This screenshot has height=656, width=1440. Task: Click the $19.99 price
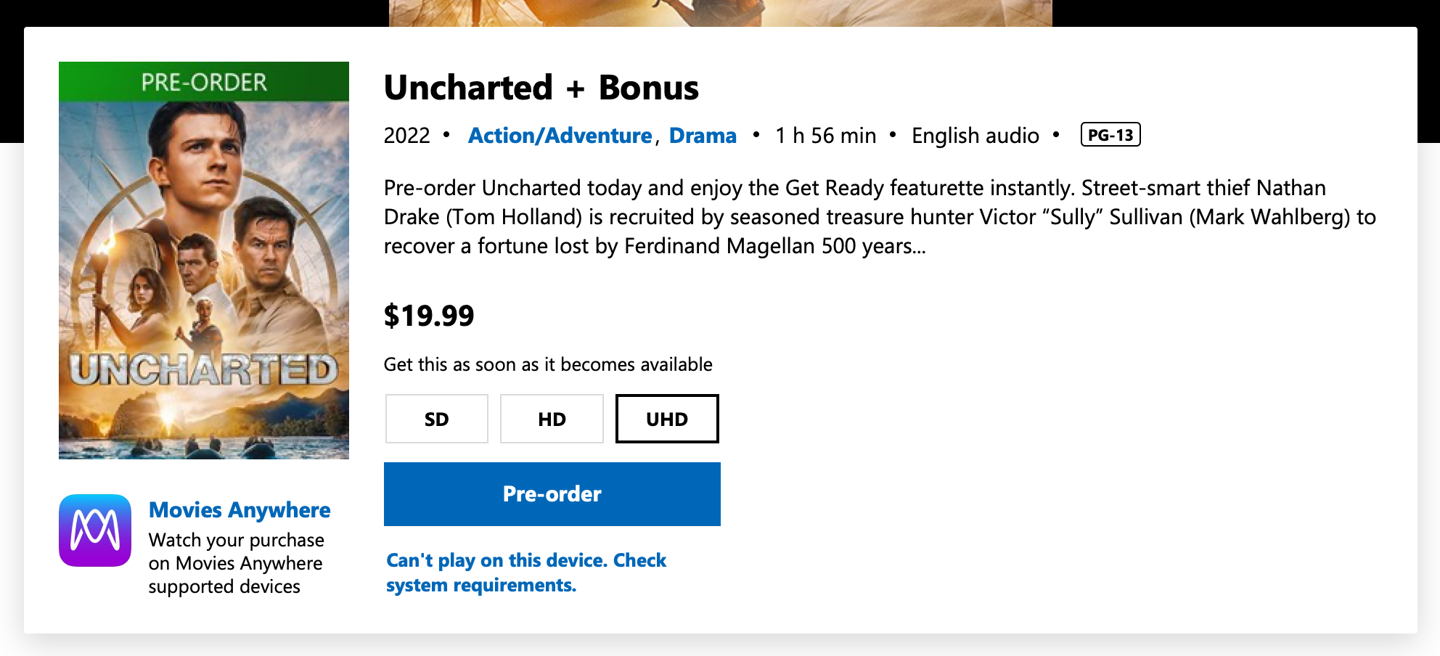[x=429, y=316]
